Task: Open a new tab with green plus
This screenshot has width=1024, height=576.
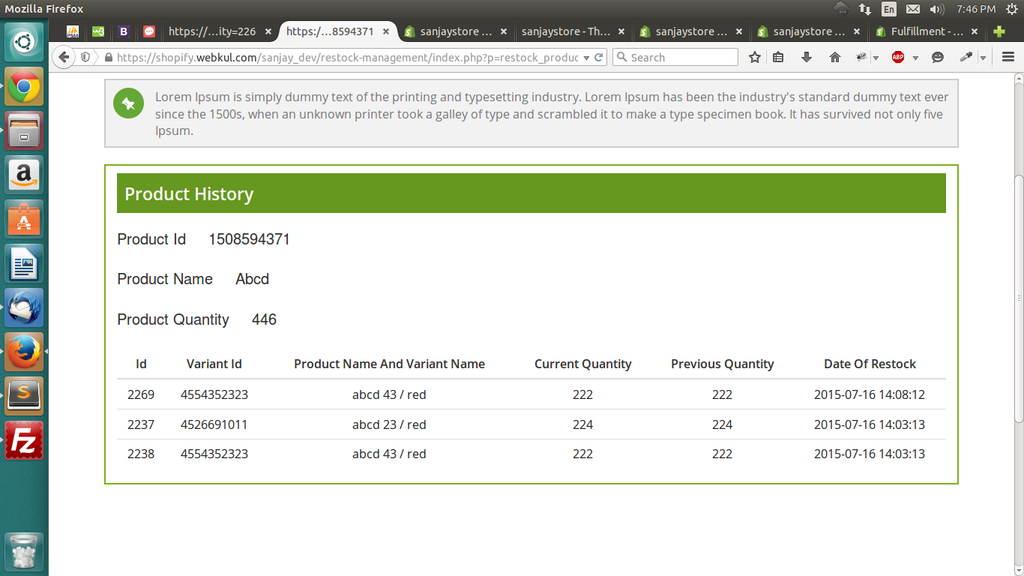Action: pyautogui.click(x=998, y=31)
